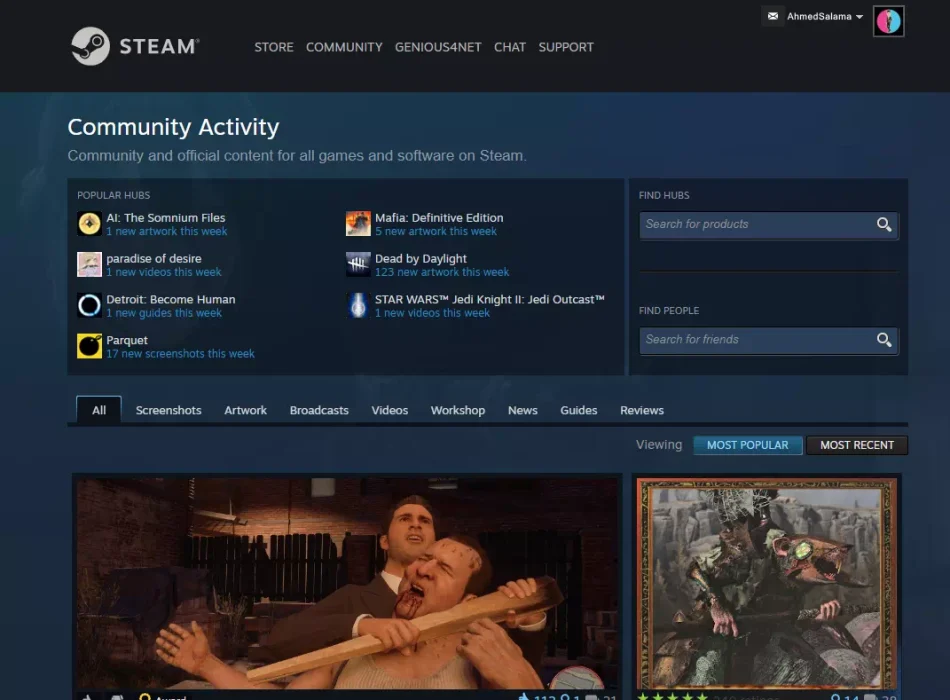
Task: Open the COMMUNITY menu
Action: [344, 47]
